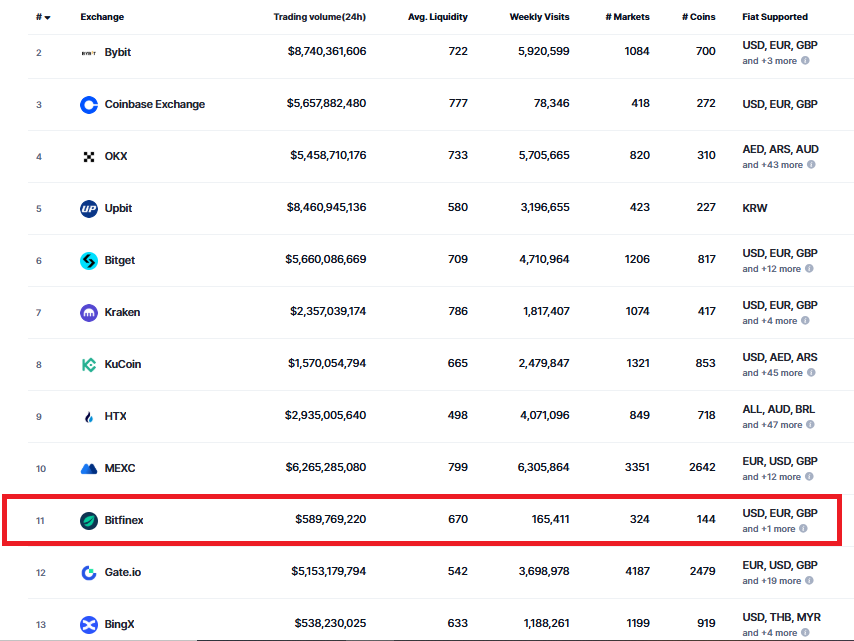Viewport: 854px width, 641px height.
Task: Open the Gate.io exchange link
Action: pyautogui.click(x=123, y=572)
